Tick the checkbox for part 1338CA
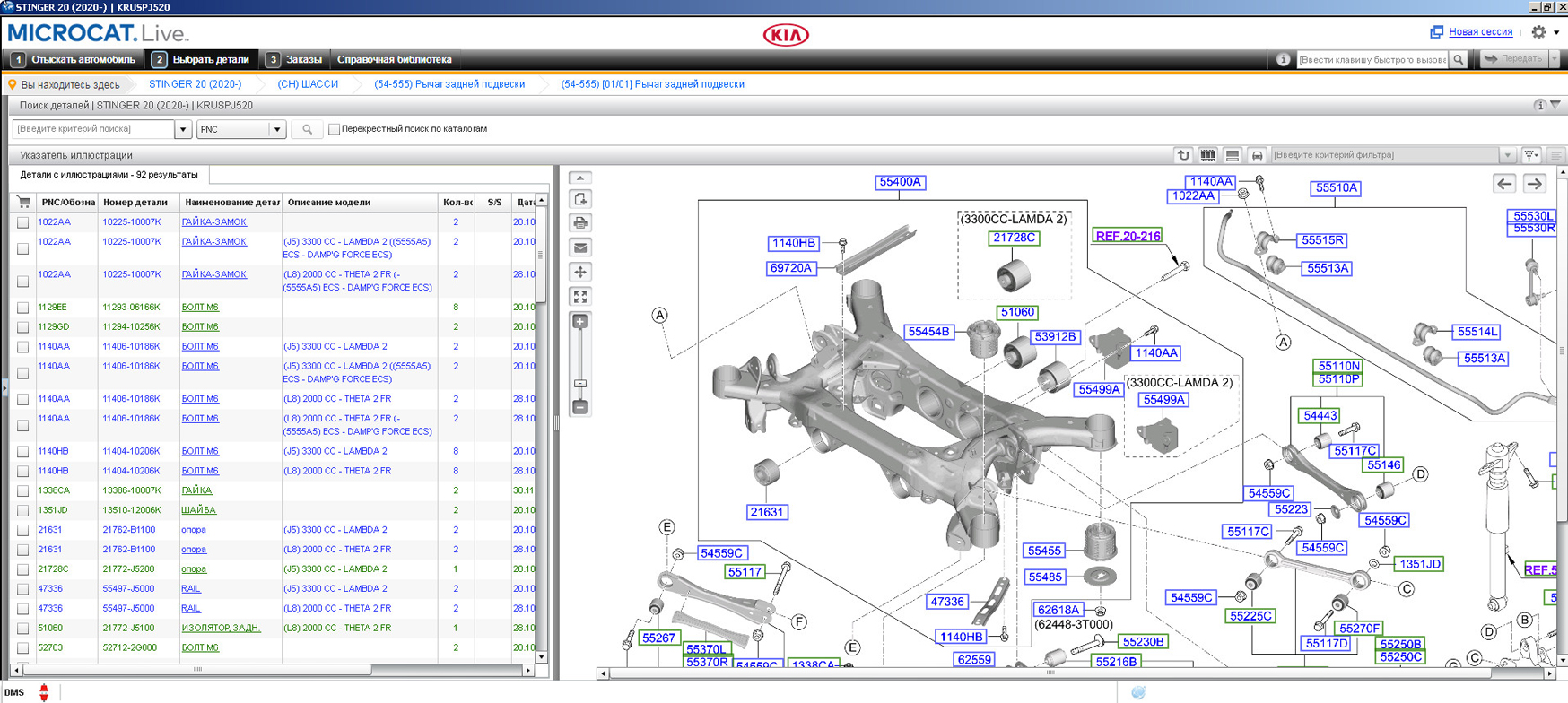1568x703 pixels. (x=23, y=491)
